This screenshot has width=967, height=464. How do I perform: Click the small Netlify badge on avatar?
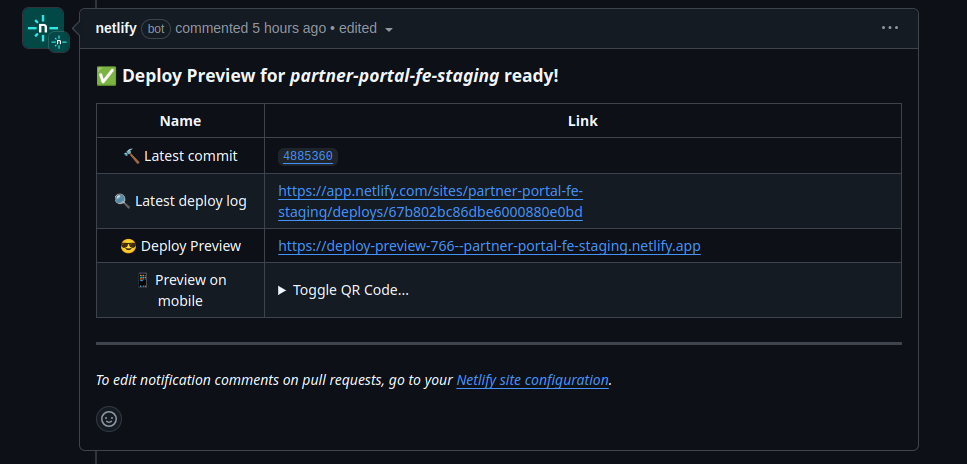click(x=59, y=42)
